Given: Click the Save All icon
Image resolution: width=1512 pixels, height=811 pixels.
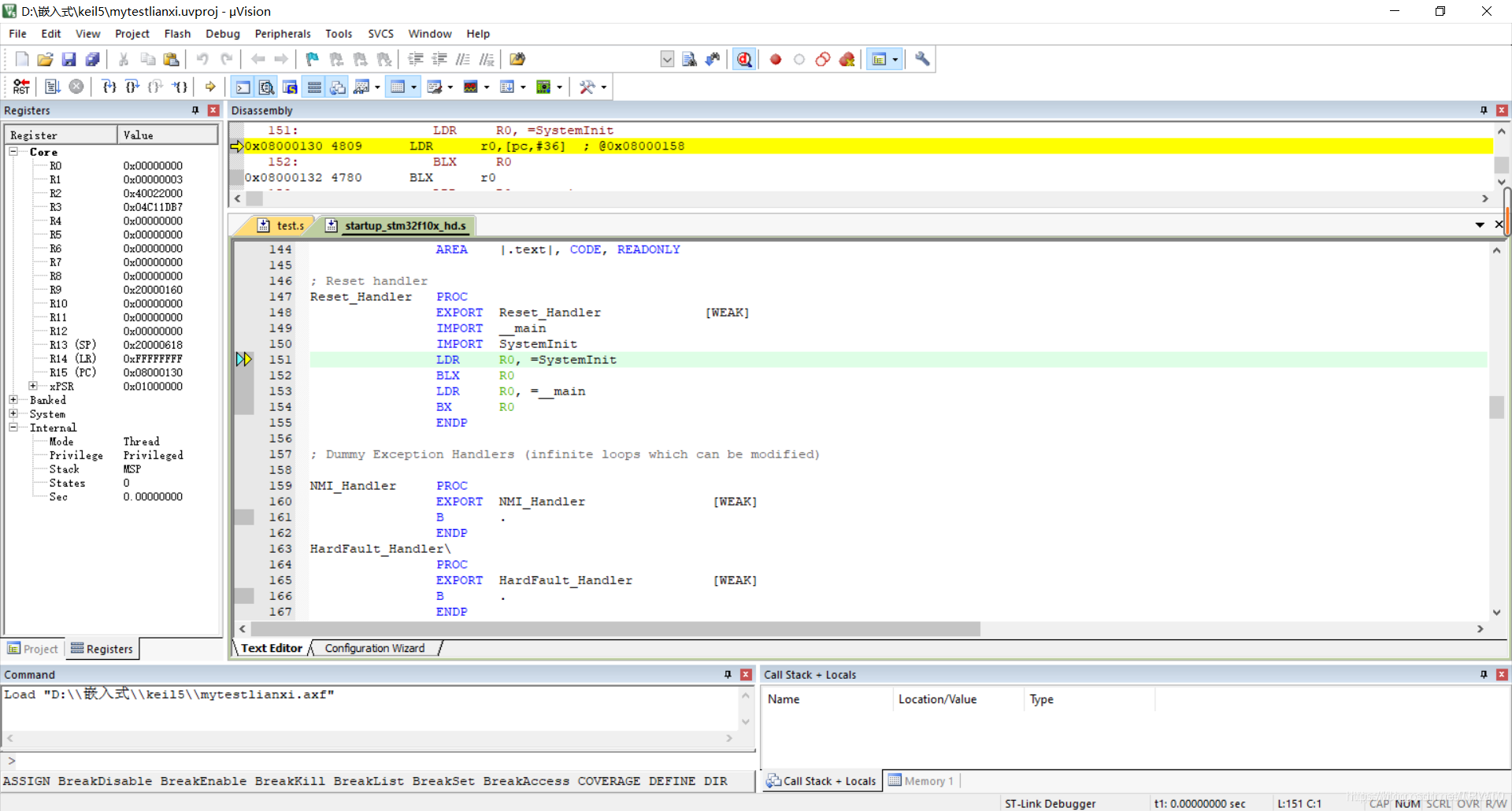Looking at the screenshot, I should (x=93, y=59).
